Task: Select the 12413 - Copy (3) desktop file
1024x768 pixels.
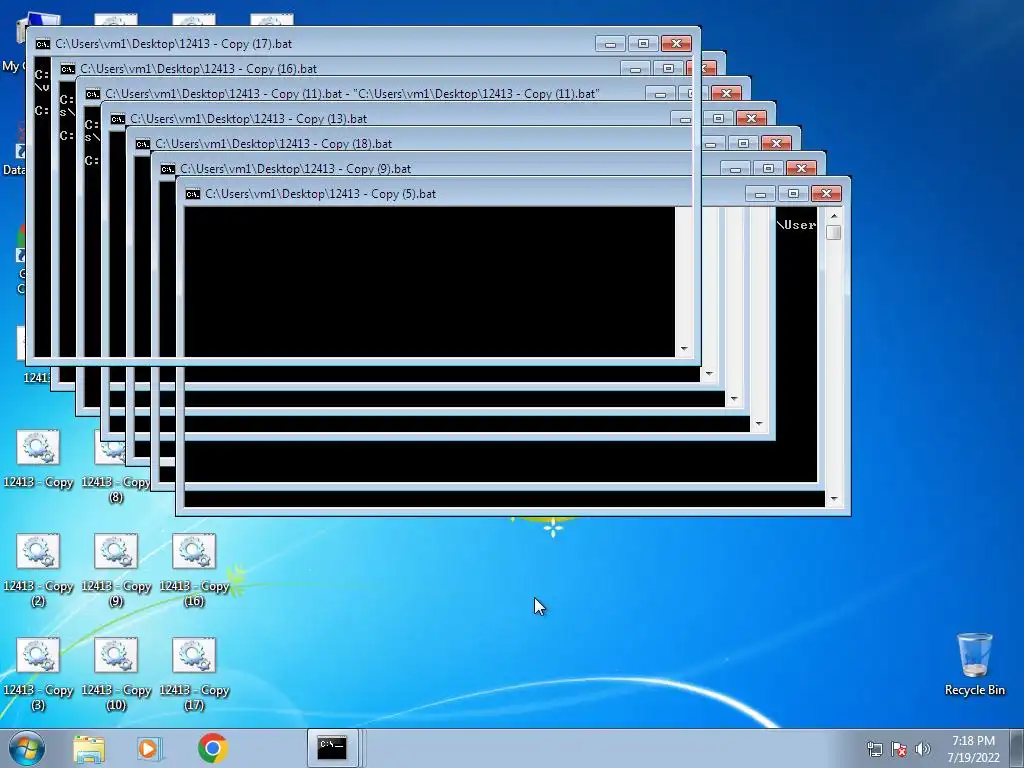Action: click(x=38, y=674)
